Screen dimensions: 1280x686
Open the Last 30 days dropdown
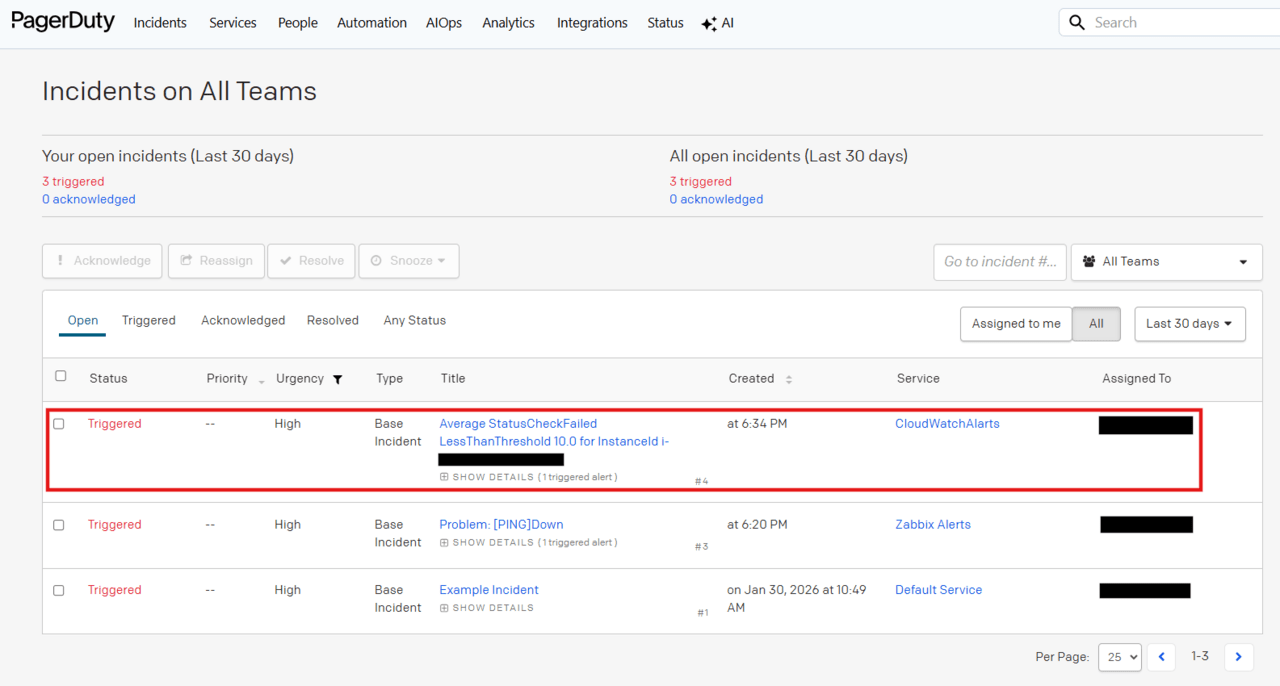click(1189, 324)
